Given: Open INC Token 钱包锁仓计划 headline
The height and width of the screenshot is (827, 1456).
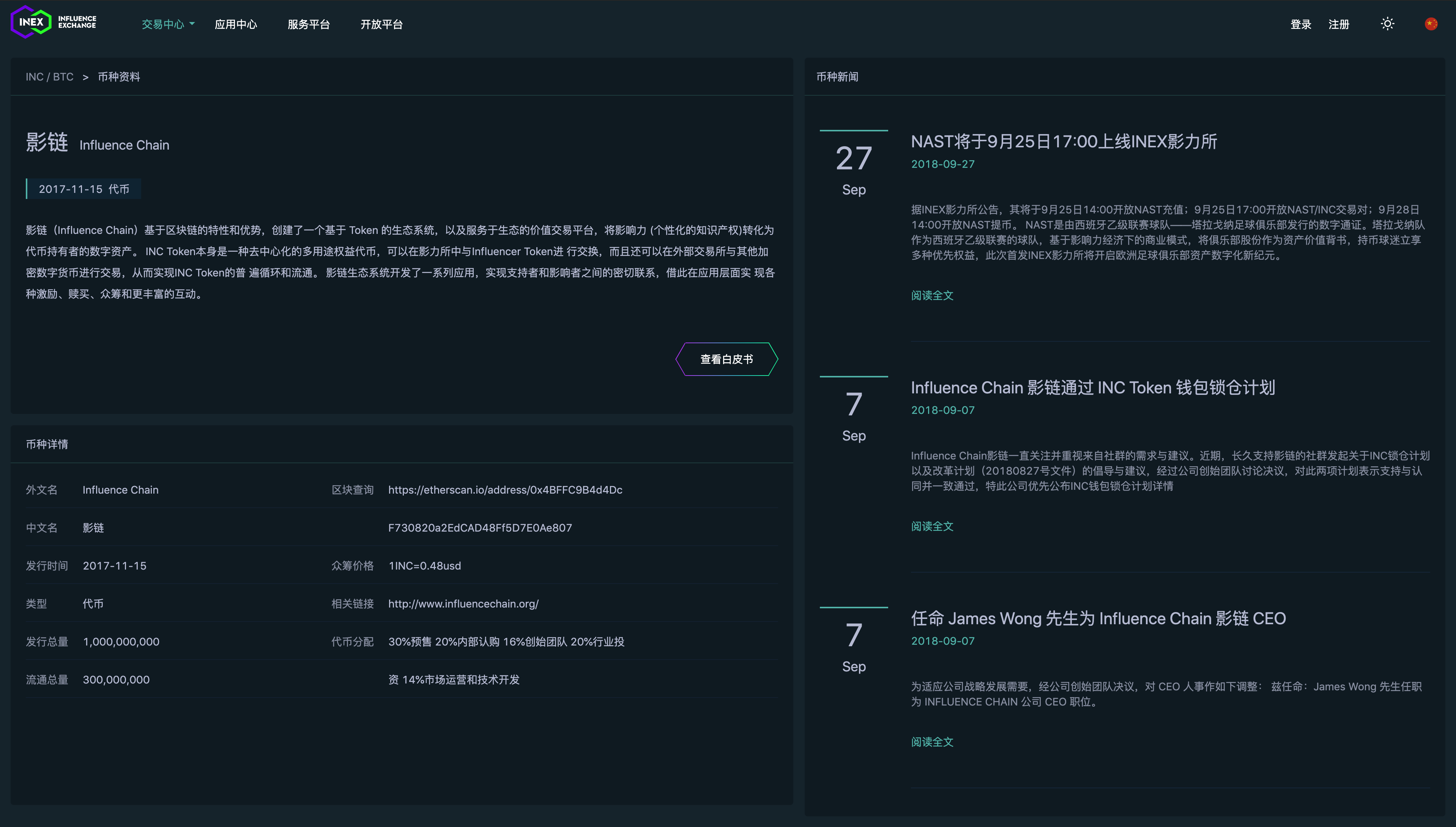Looking at the screenshot, I should 1093,387.
